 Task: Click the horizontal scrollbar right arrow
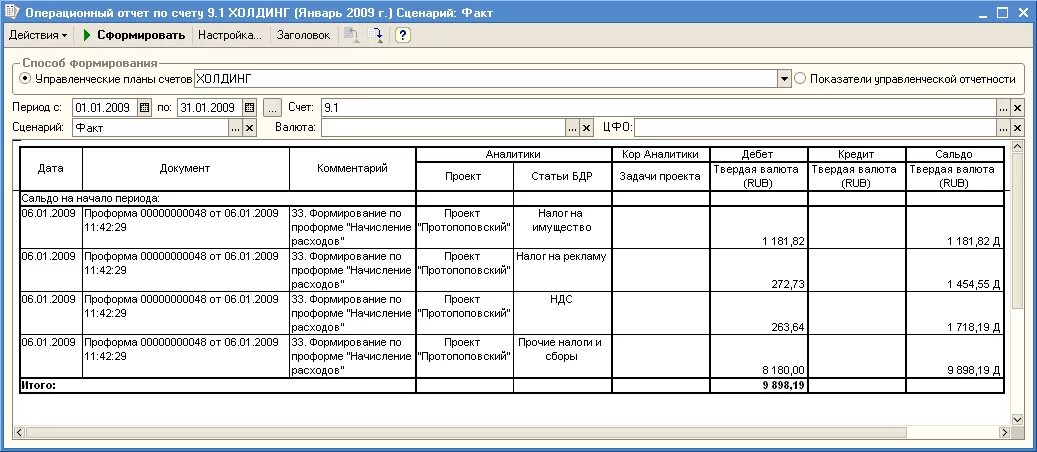click(1004, 432)
